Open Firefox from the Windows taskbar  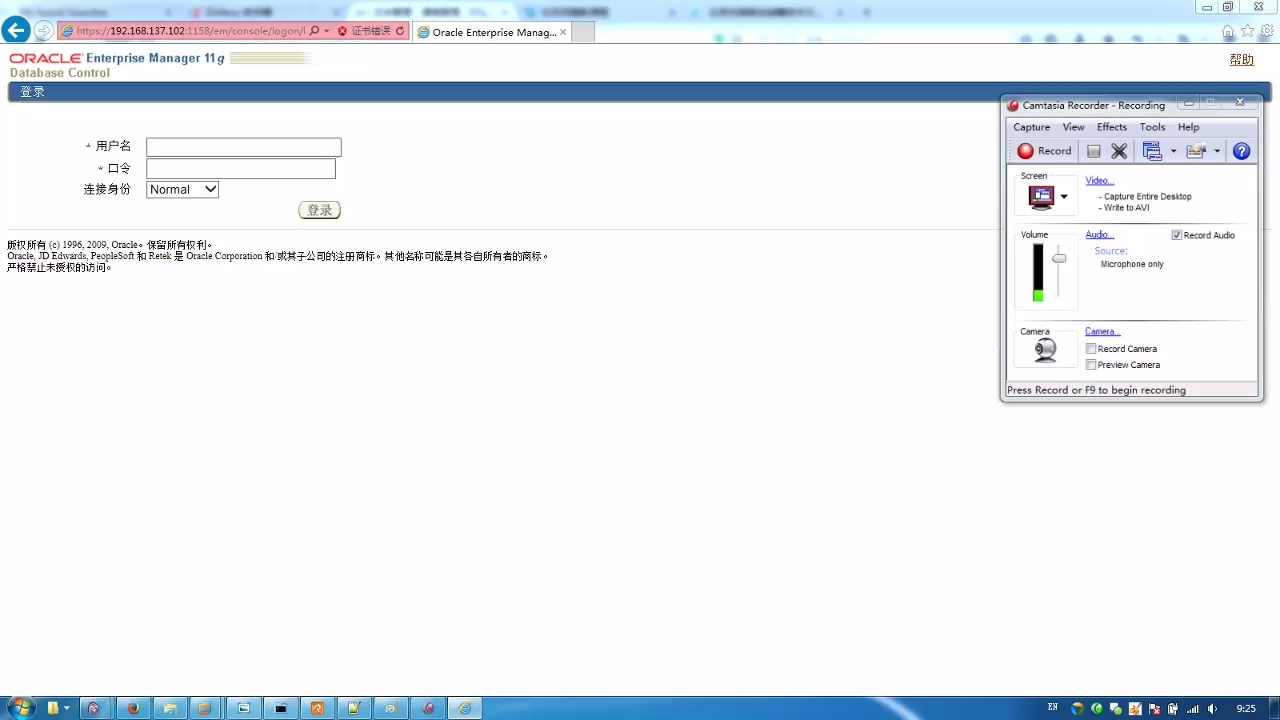coord(132,708)
